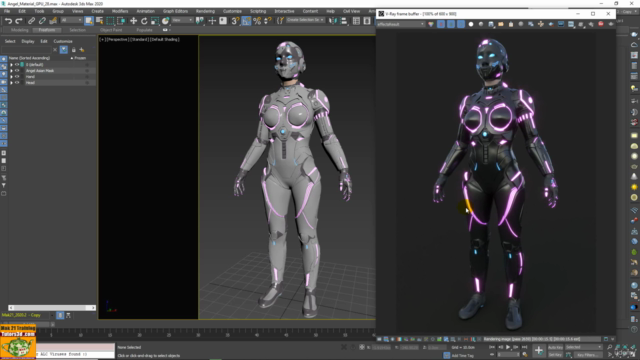Viewport: 640px width, 360px height.
Task: Toggle green channel in V-Ray frame buffer
Action: (x=451, y=24)
